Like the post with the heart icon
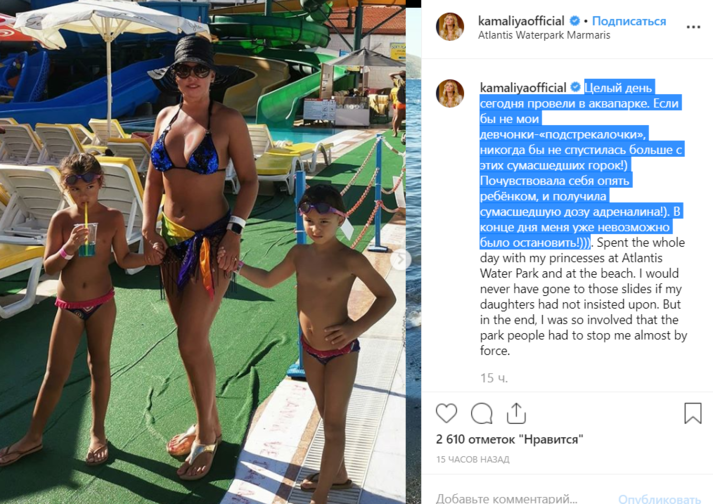 tap(446, 413)
